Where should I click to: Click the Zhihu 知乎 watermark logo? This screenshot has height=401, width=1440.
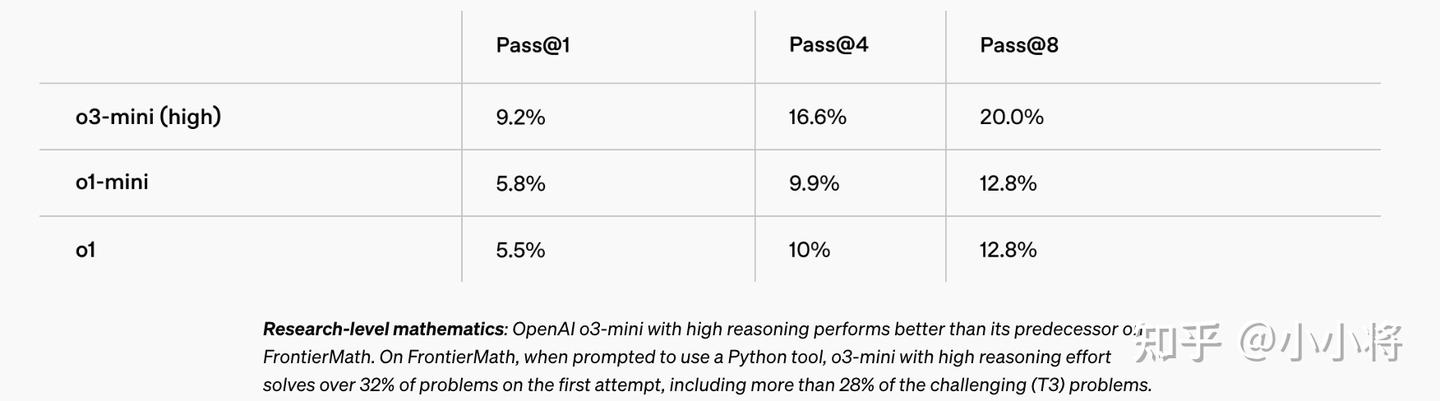click(1178, 342)
